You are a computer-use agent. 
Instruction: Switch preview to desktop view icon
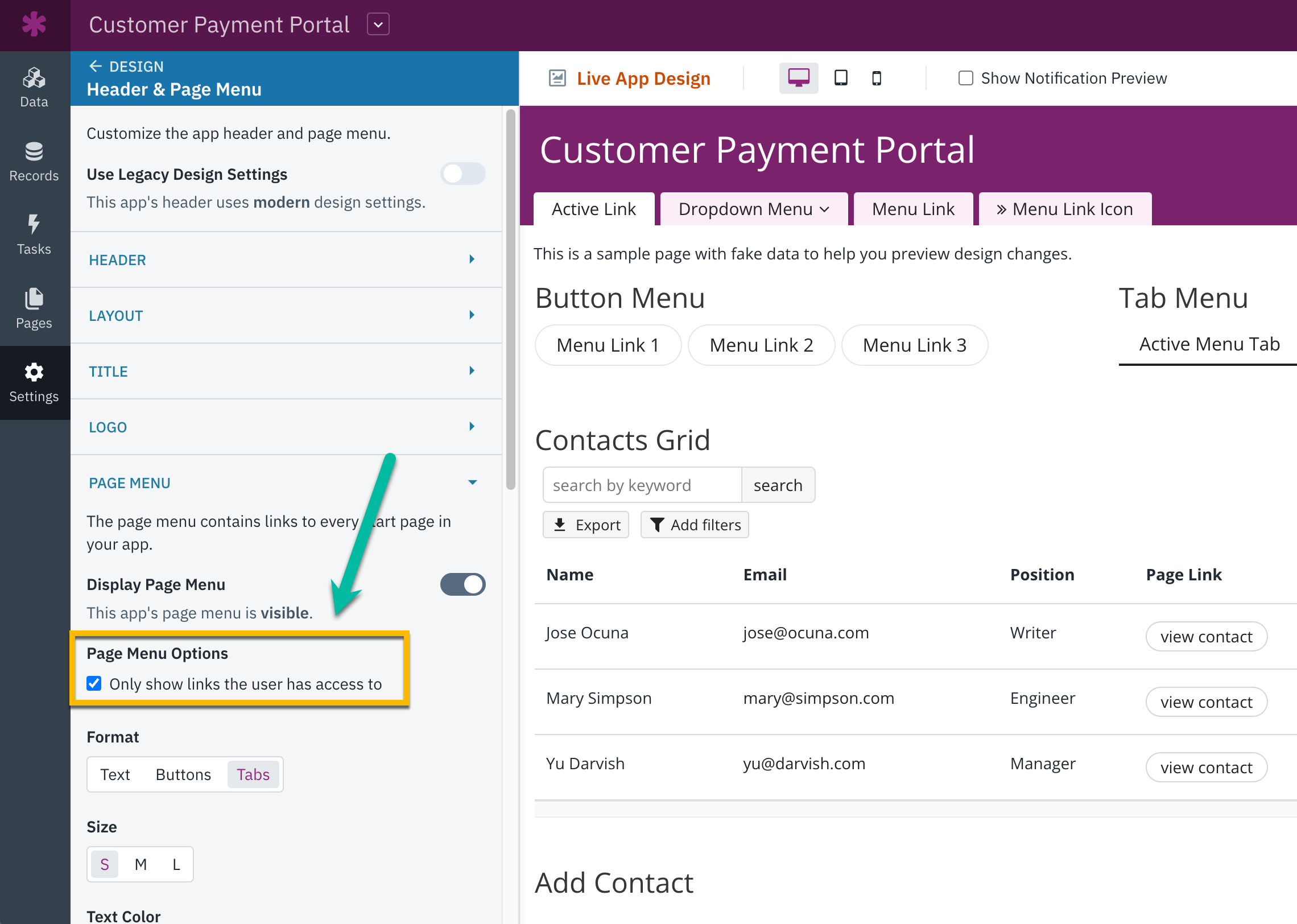pyautogui.click(x=799, y=78)
